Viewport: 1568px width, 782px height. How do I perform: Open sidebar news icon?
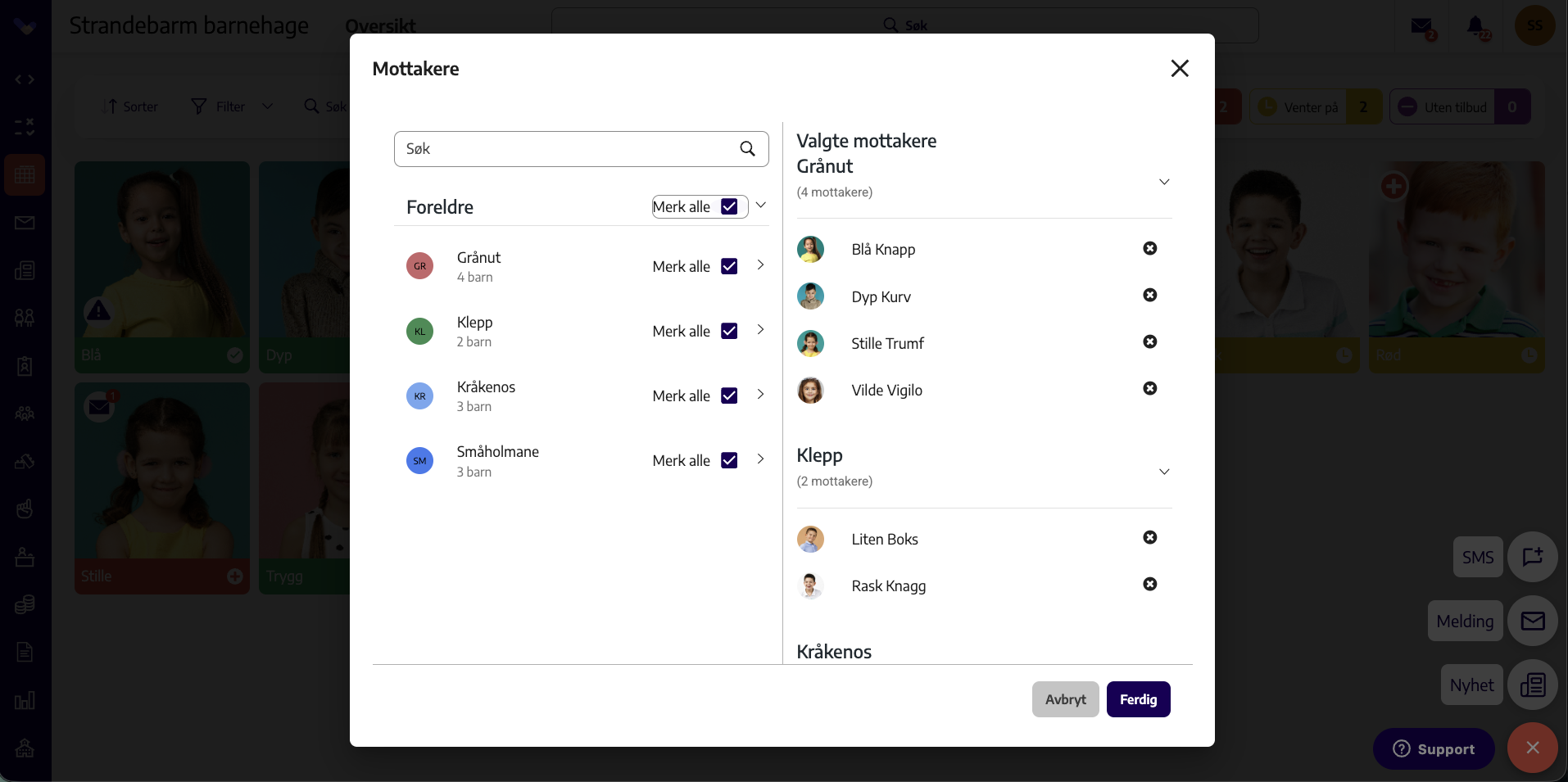coord(25,270)
